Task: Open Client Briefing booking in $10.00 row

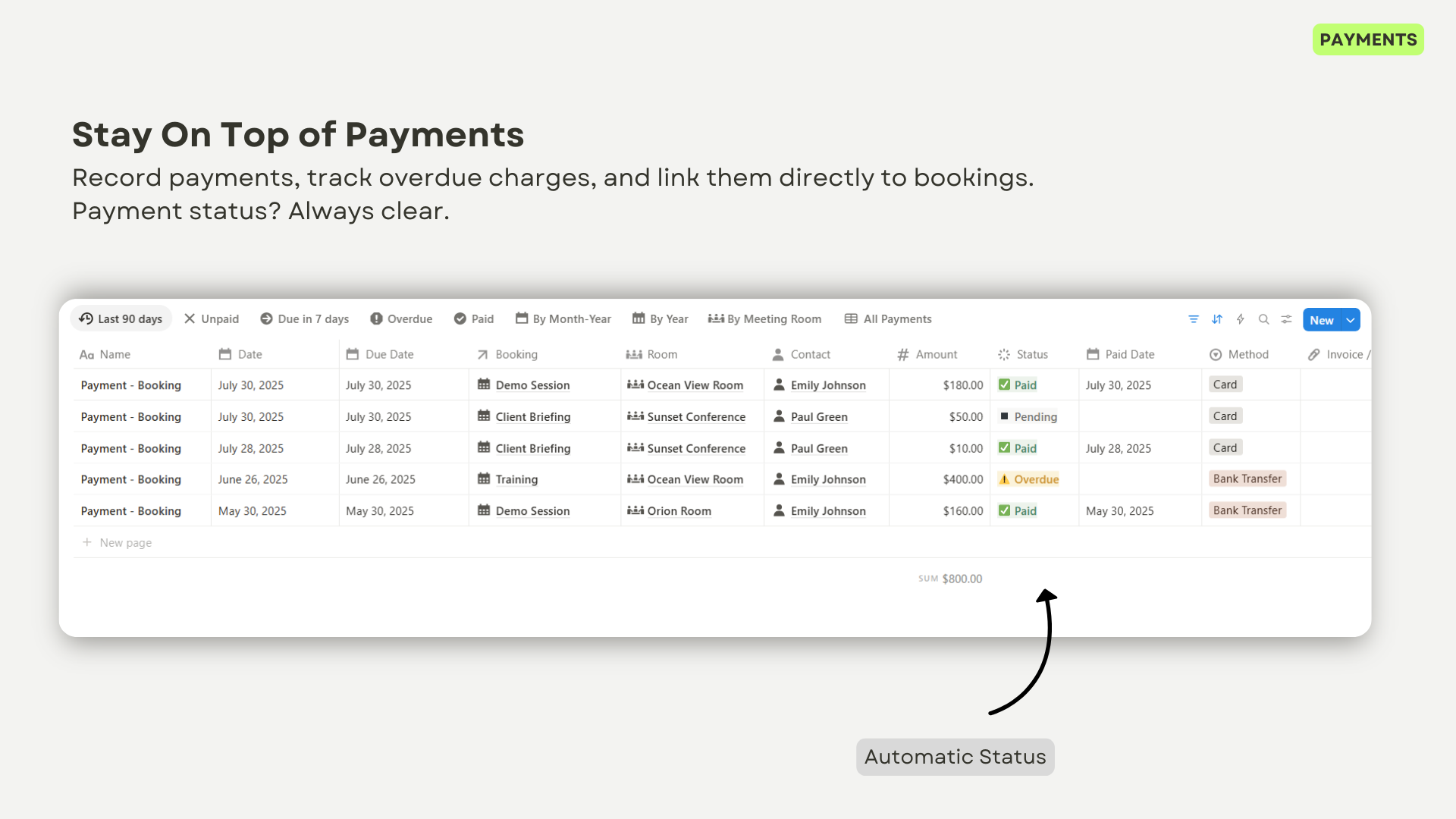Action: (x=524, y=448)
